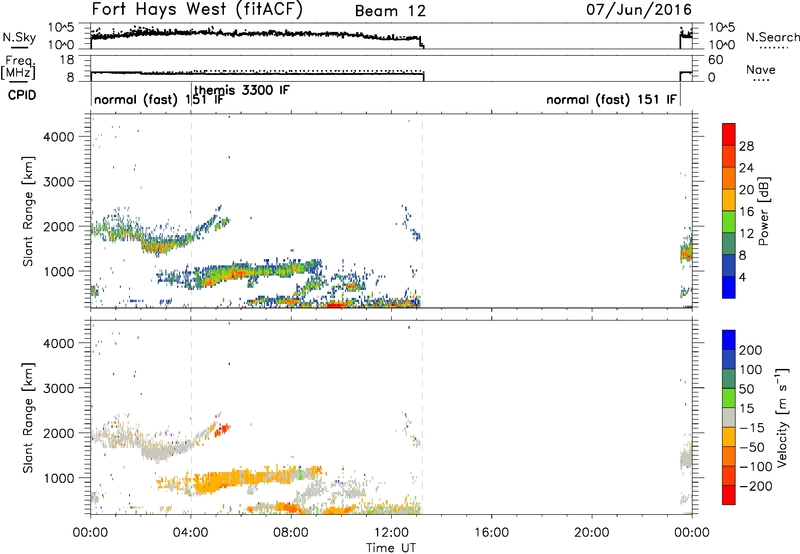This screenshot has height=554, width=800.
Task: Click the '16:00' time tick label
Action: [491, 533]
